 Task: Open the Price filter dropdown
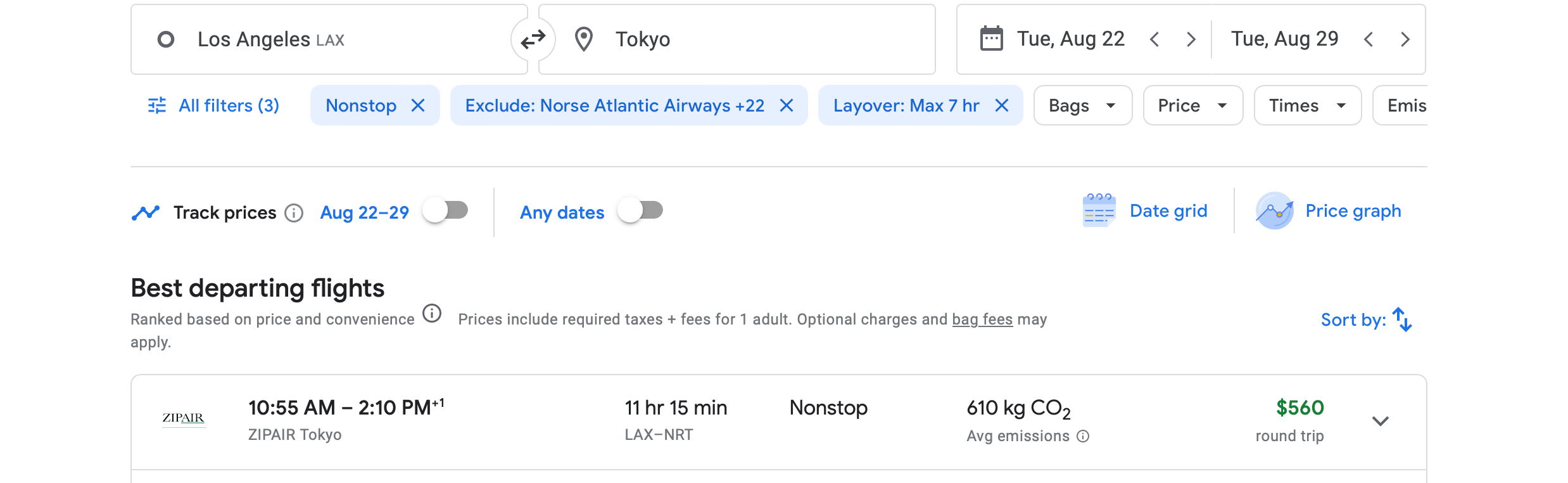coord(1192,105)
